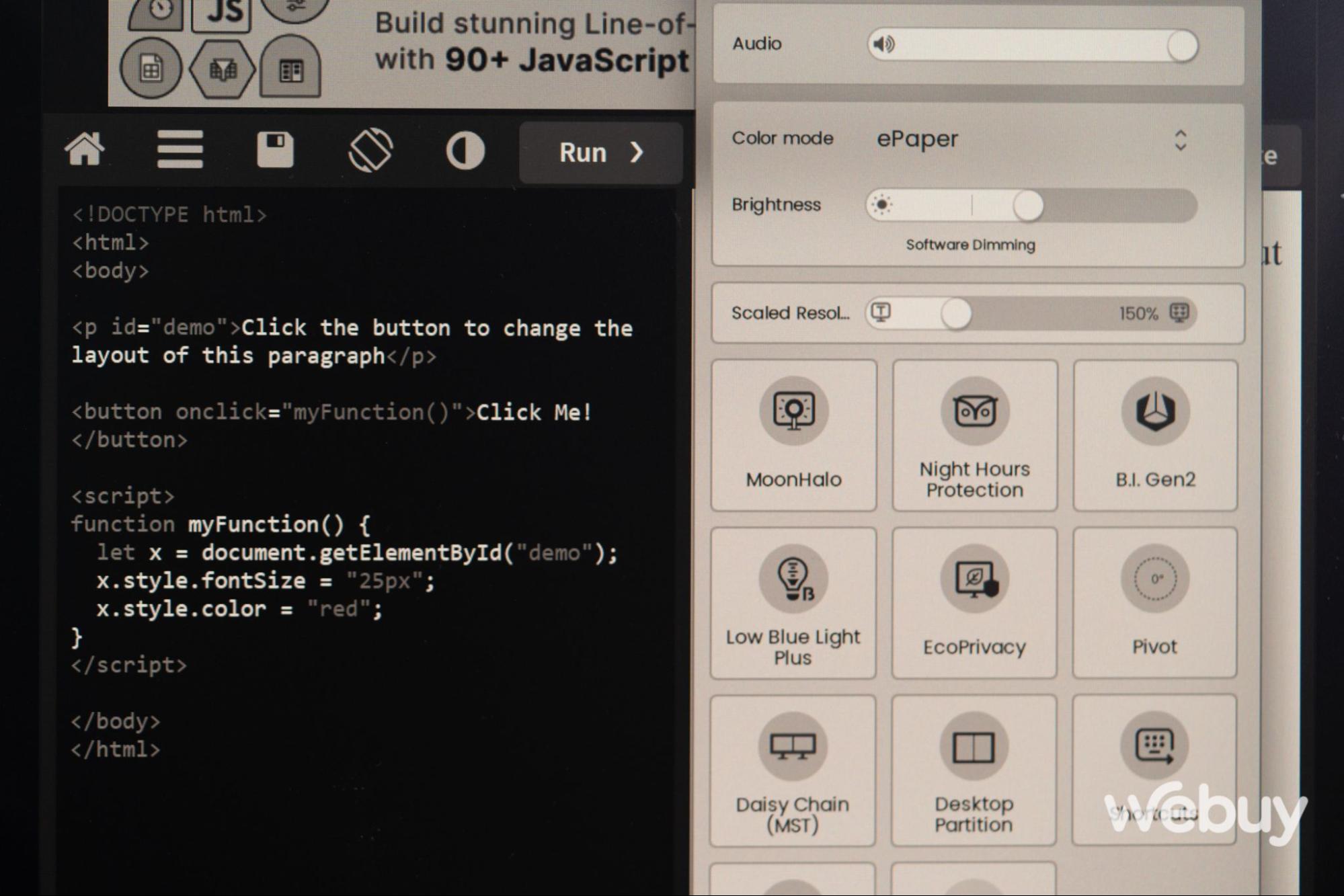Click the closing </html> tag line
The image size is (1344, 896).
116,749
